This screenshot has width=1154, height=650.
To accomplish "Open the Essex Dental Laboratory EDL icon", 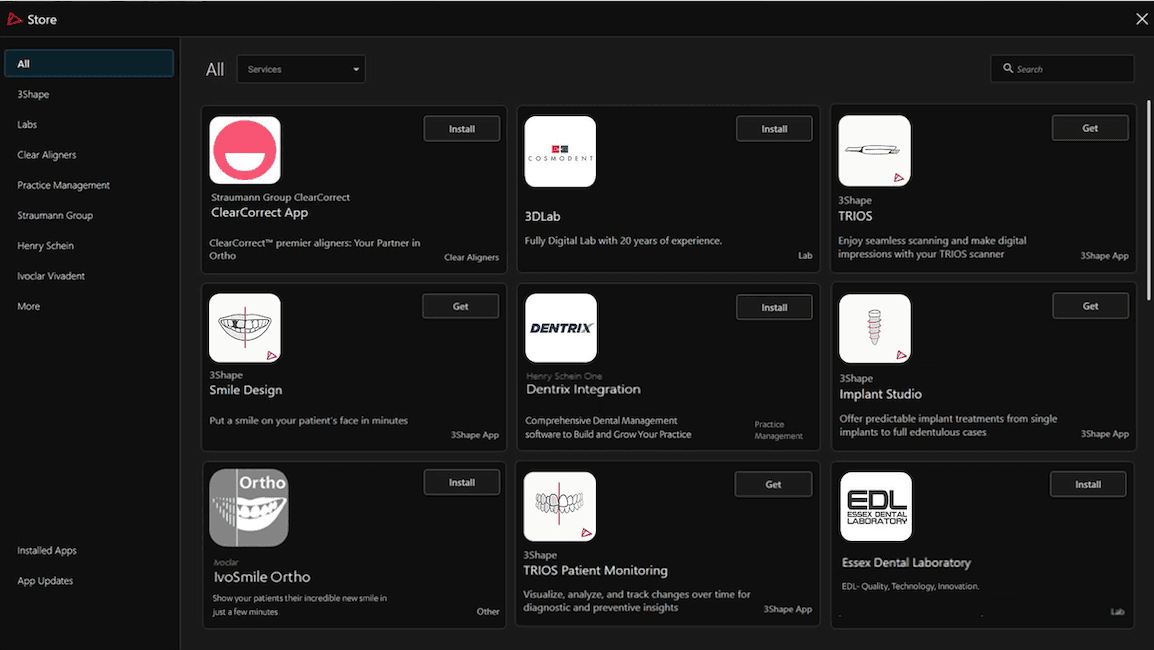I will (876, 506).
